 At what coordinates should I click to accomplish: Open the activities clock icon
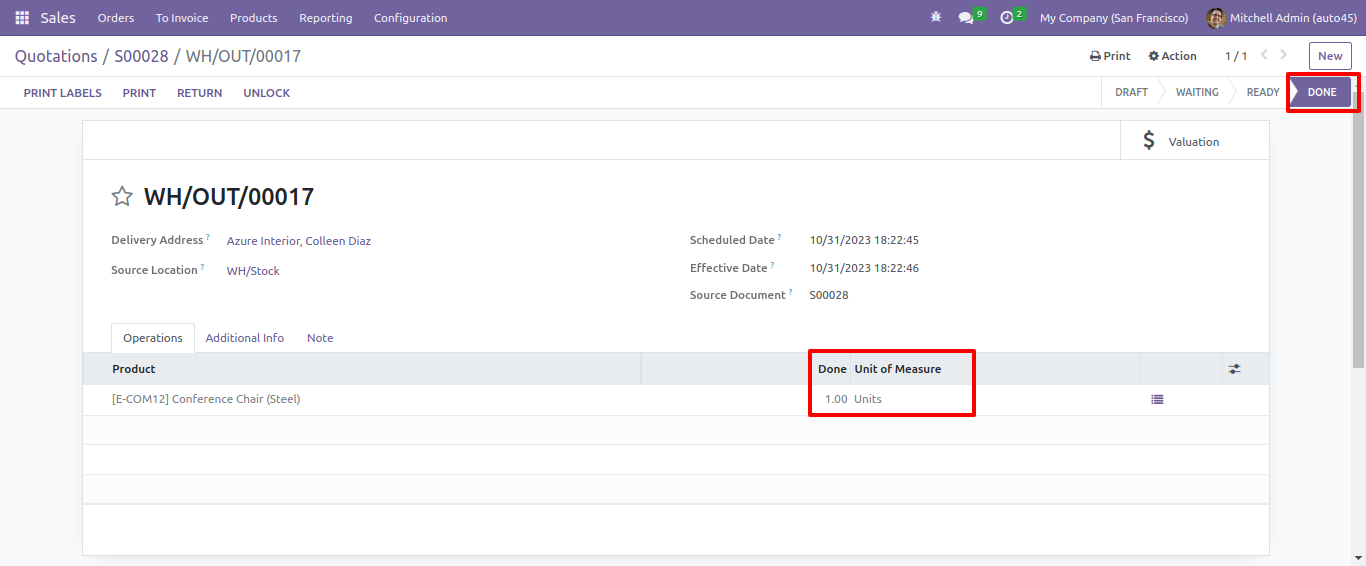1007,18
